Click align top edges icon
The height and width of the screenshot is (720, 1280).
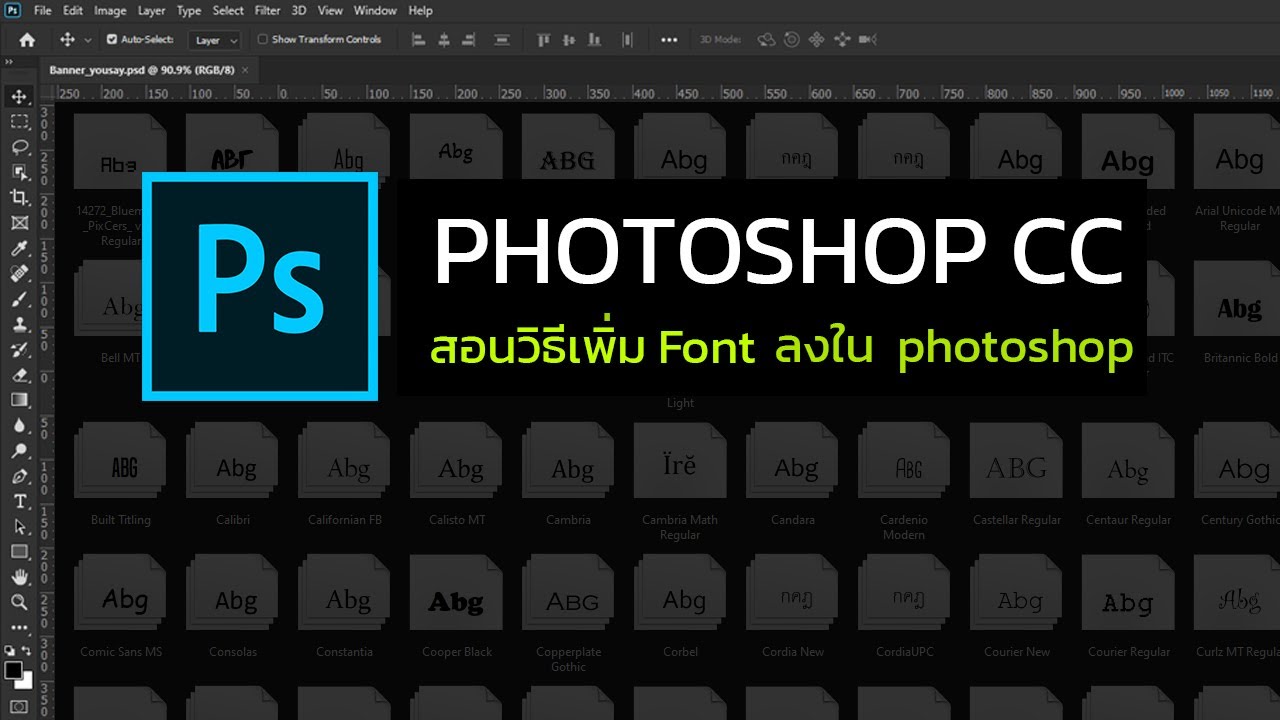tap(544, 40)
